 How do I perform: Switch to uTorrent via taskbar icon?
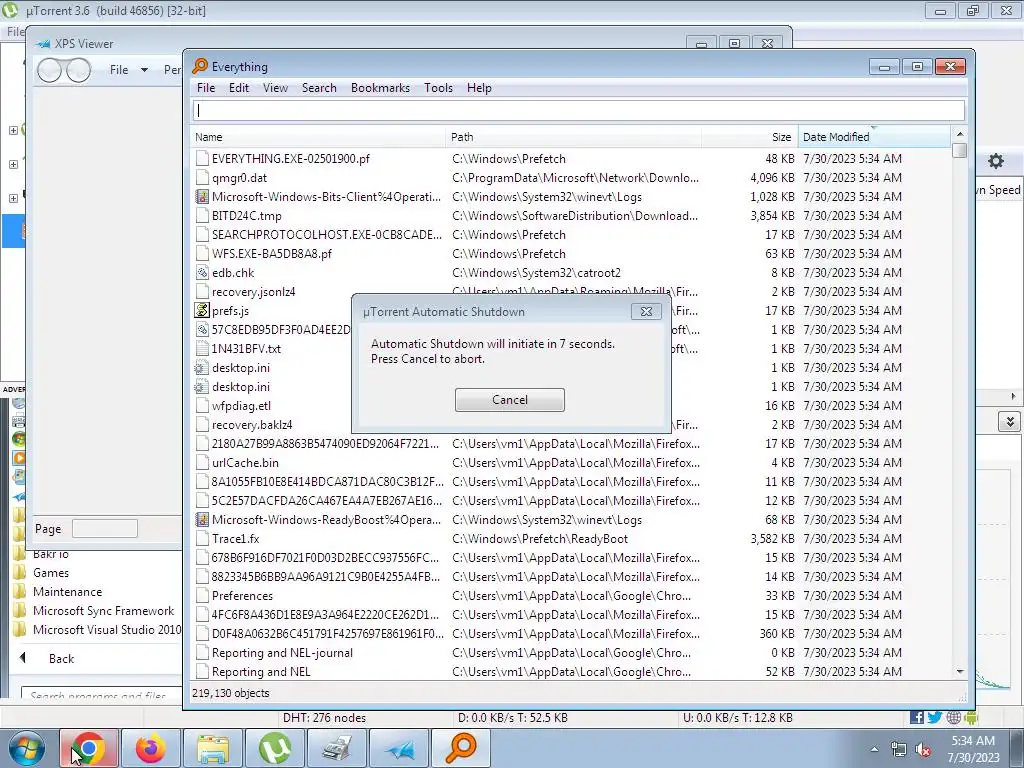[274, 748]
